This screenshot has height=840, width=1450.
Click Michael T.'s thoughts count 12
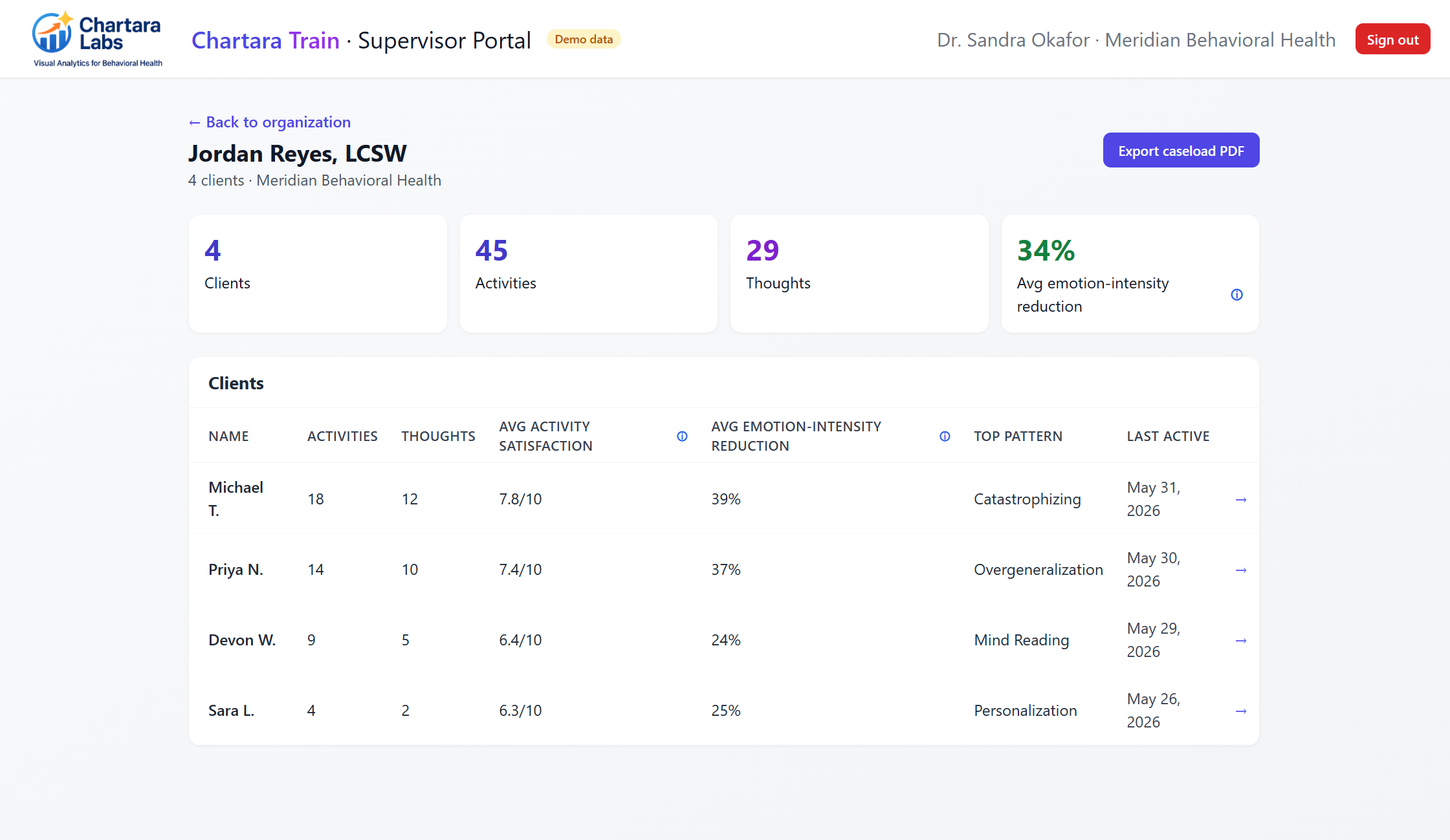[410, 499]
